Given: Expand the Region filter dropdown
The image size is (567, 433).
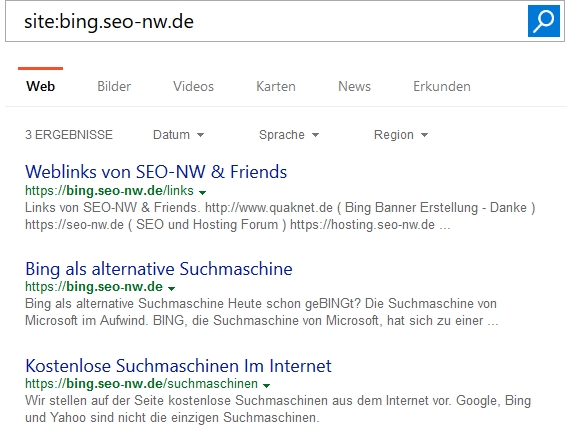Looking at the screenshot, I should click(401, 135).
